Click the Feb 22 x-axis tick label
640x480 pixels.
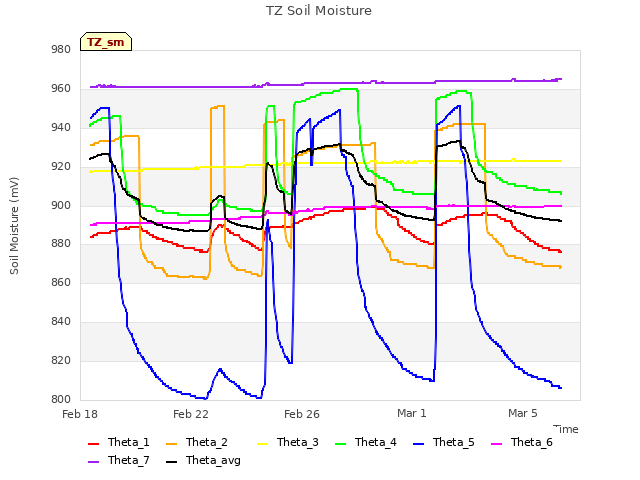click(x=191, y=414)
